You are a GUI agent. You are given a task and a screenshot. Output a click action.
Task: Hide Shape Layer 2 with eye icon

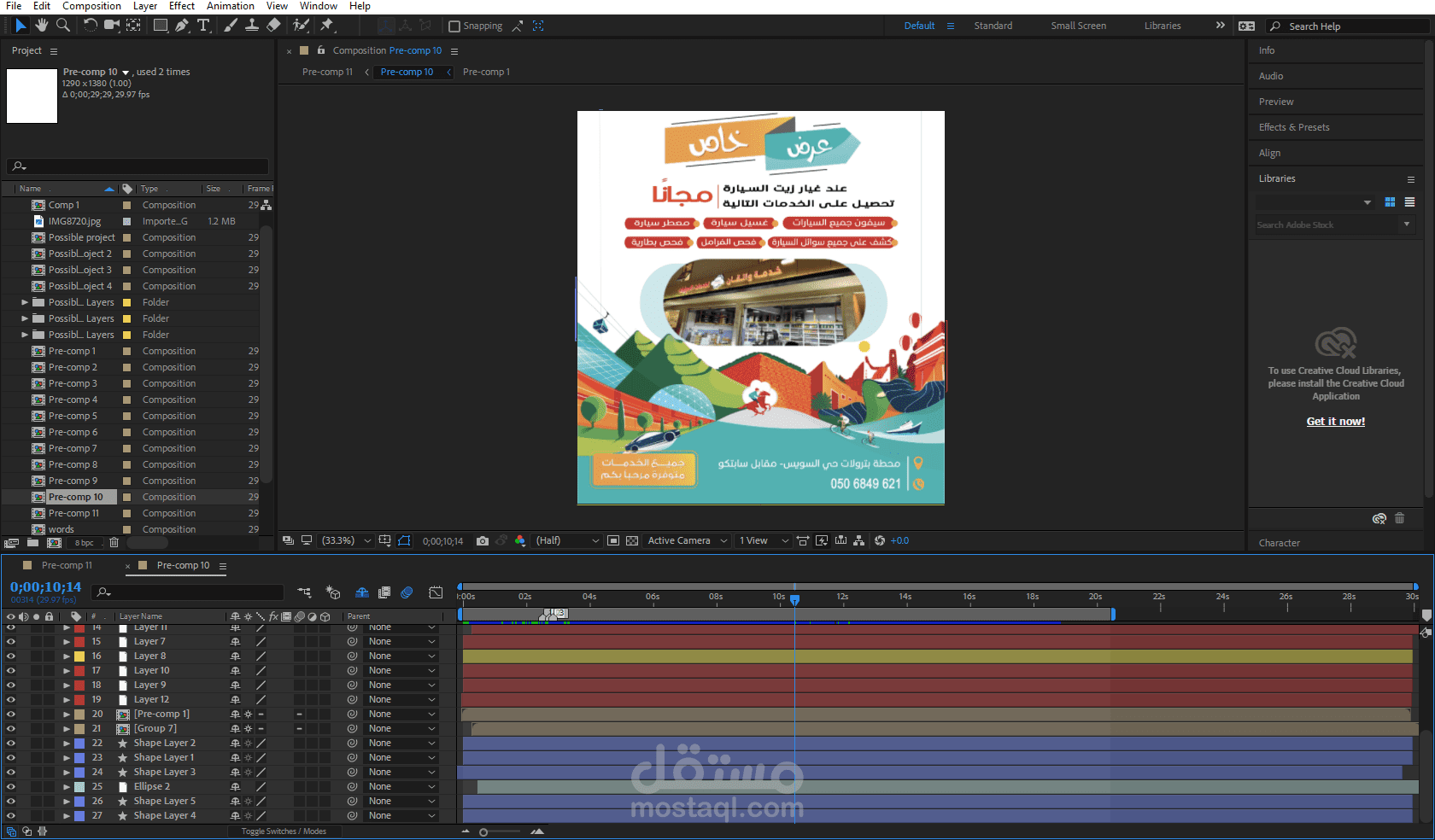(11, 743)
